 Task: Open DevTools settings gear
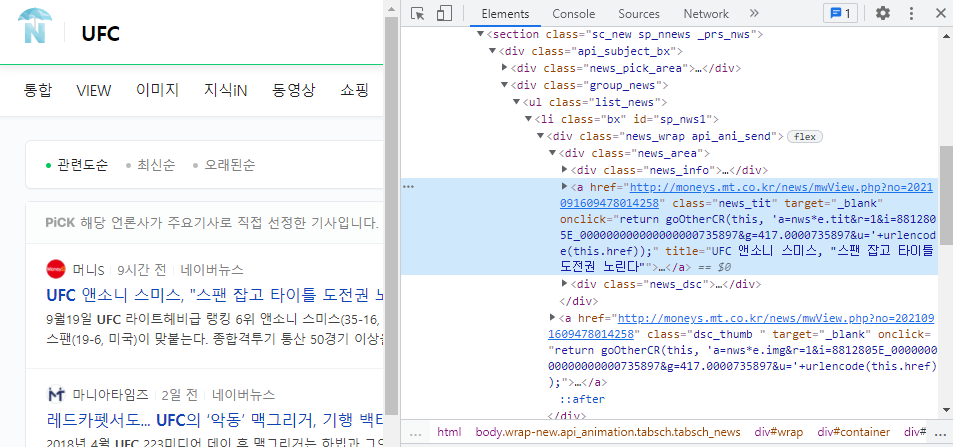pos(882,13)
